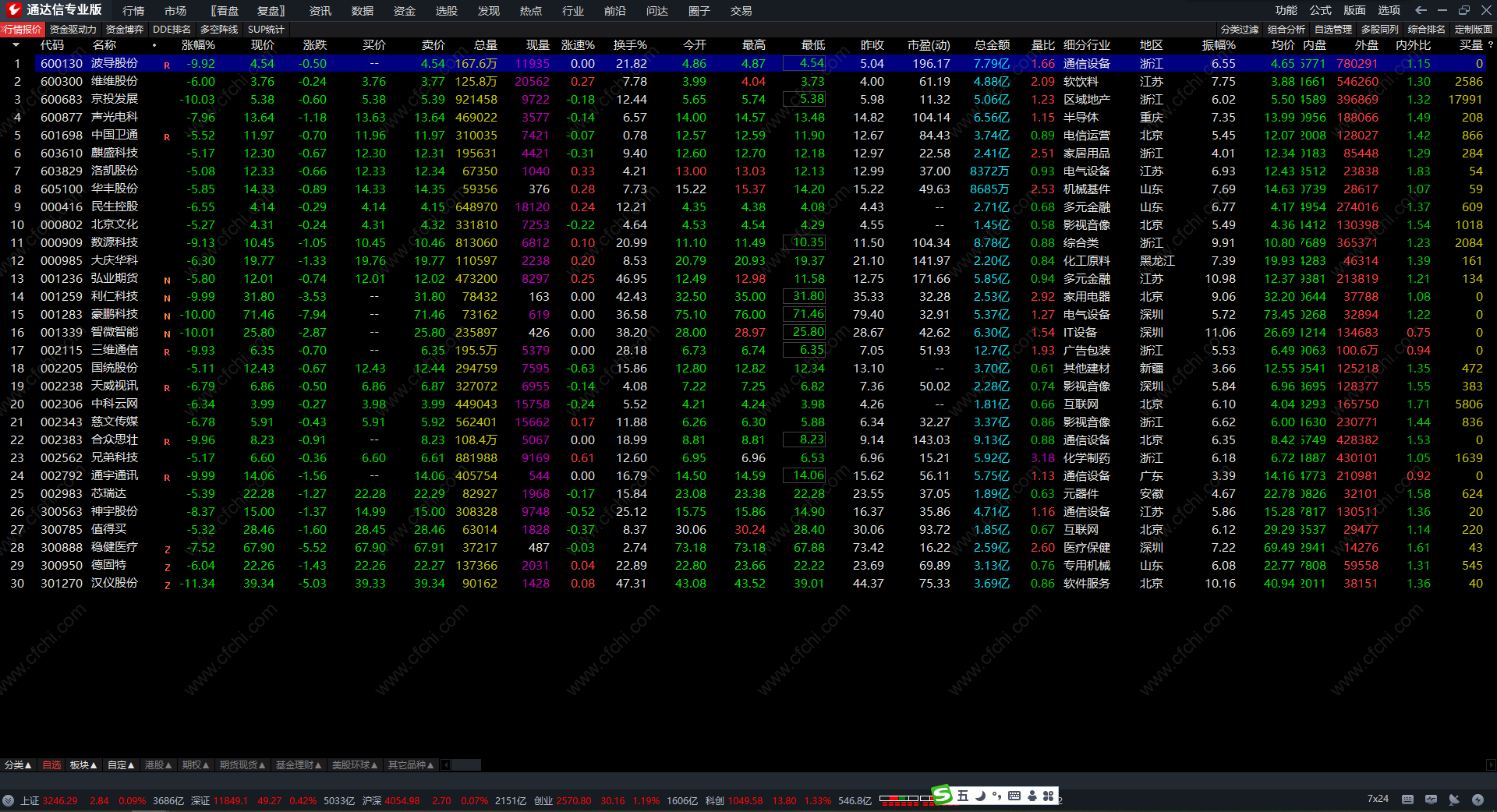Click the status bar monitor icon
This screenshot has width=1497, height=812.
[1431, 800]
